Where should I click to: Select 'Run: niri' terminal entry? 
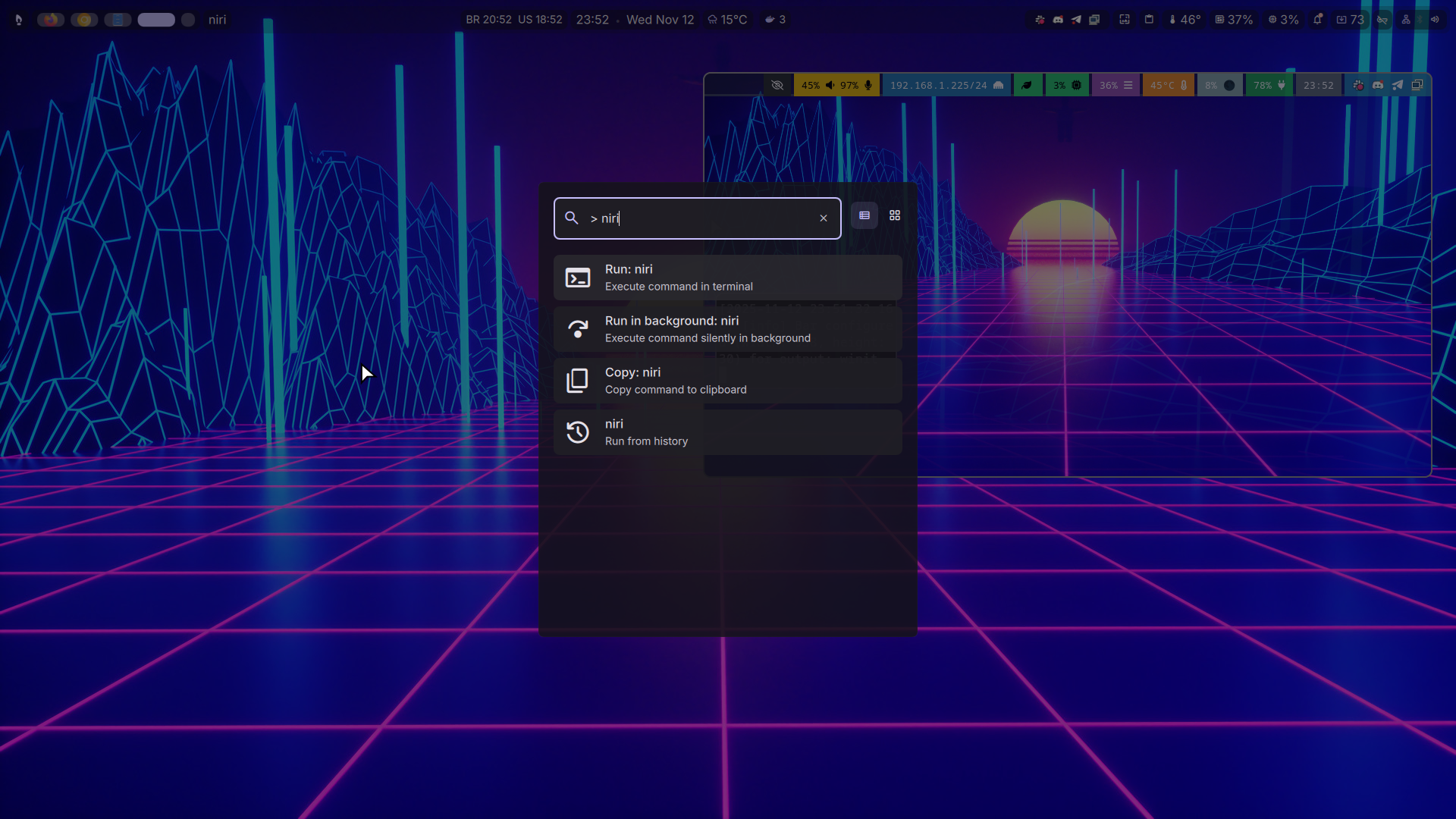click(x=728, y=278)
